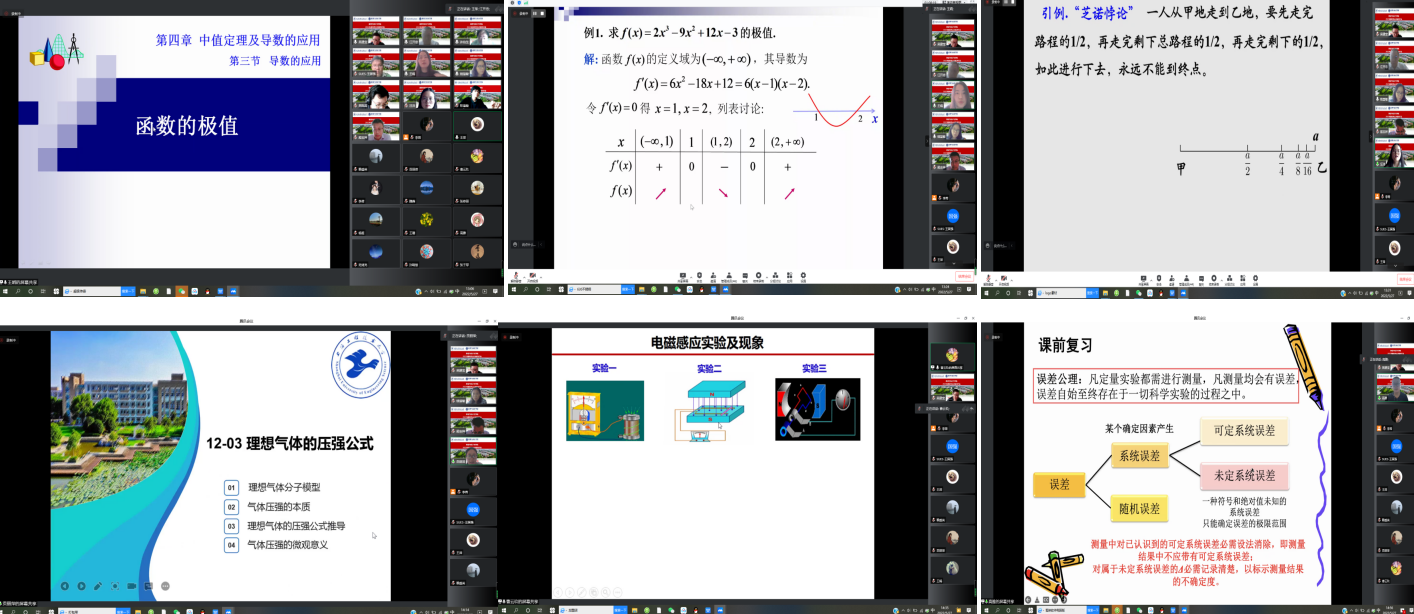Open Apps item in f(x) example meeting toolbar

click(790, 275)
